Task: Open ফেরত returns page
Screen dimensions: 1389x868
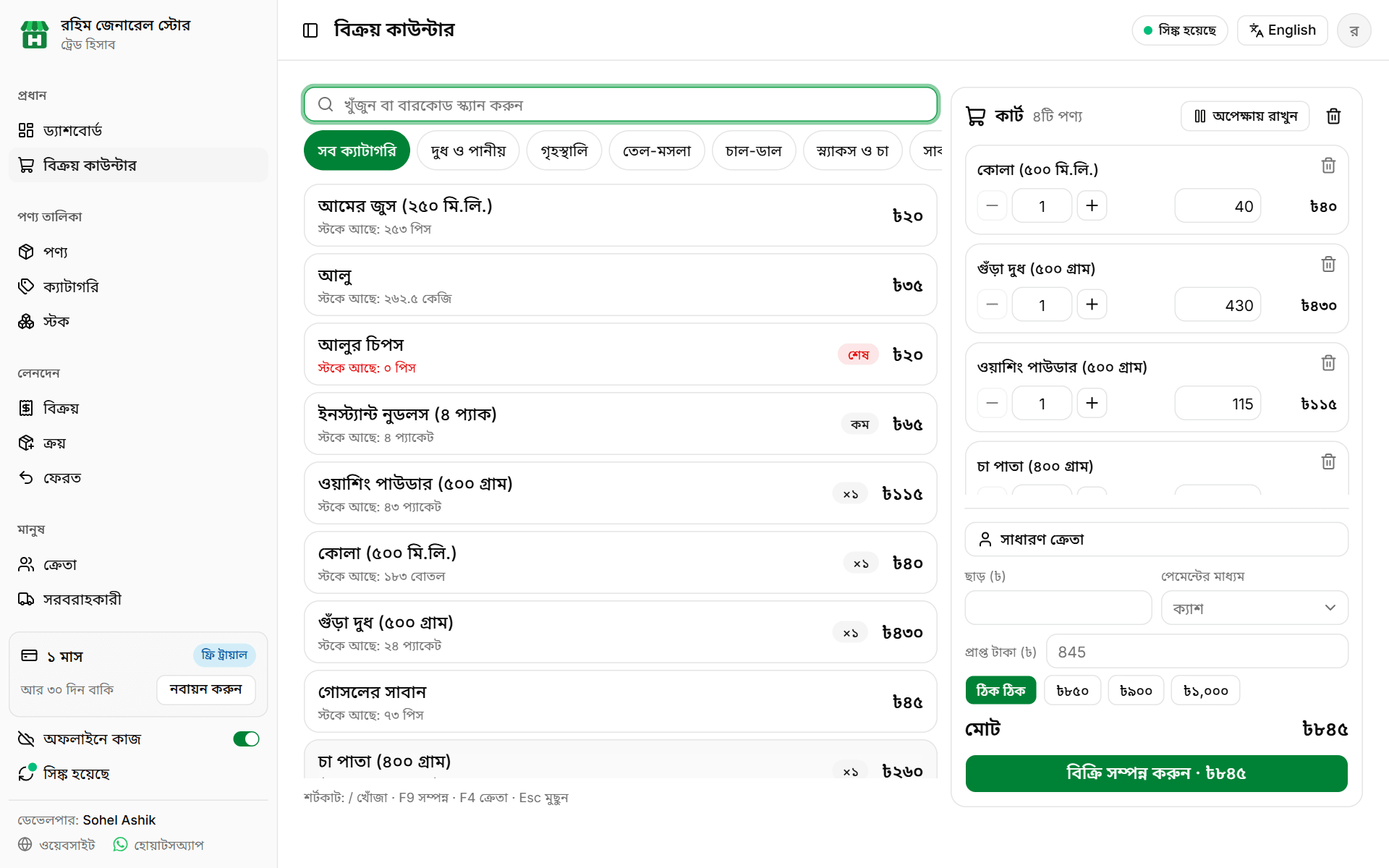Action: click(138, 477)
